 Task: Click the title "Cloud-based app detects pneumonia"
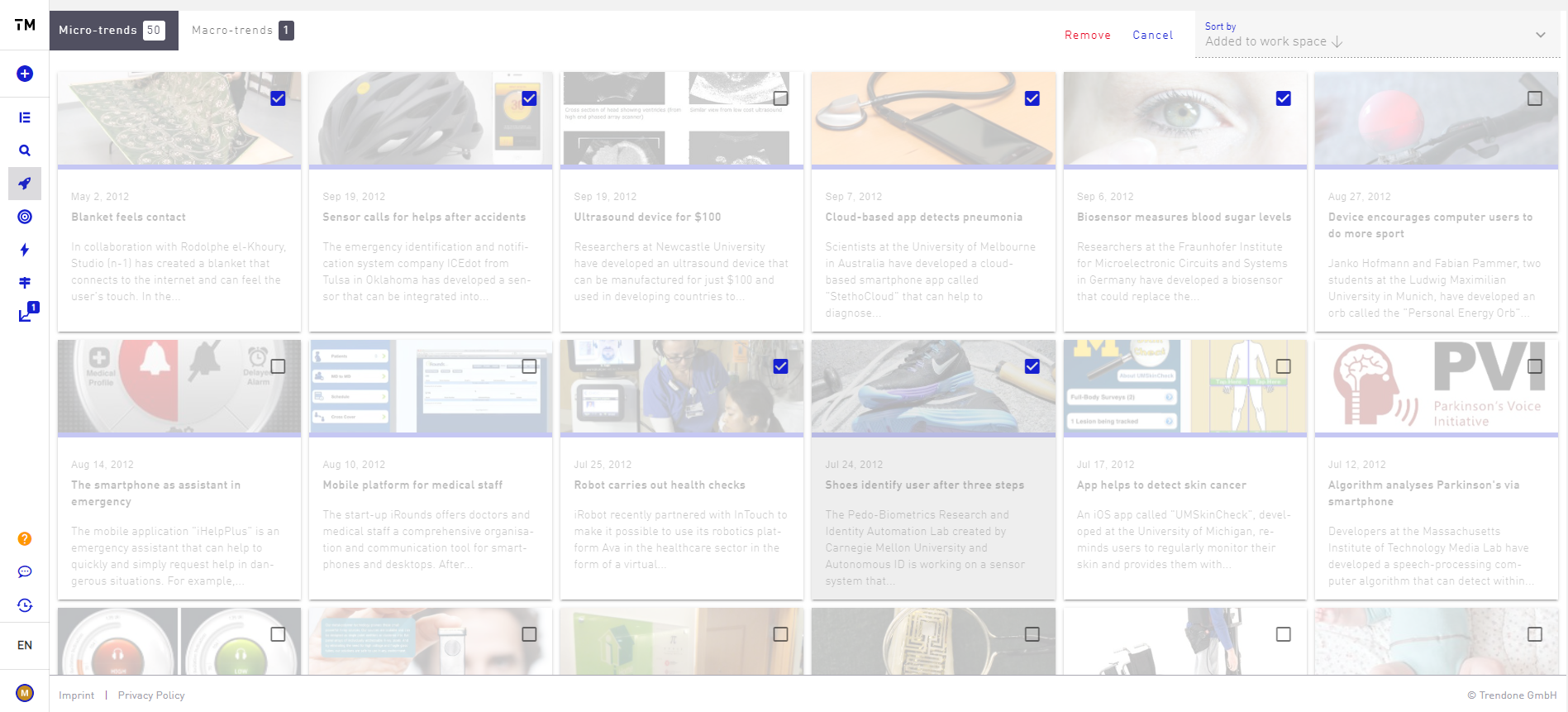924,217
